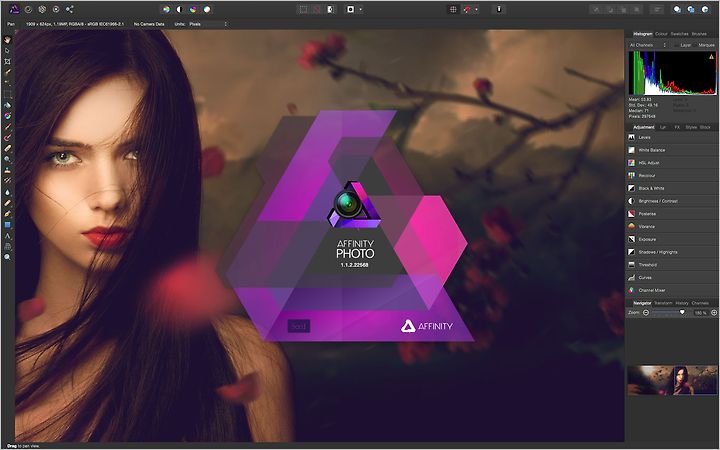
Task: Click the Navigator zoom percentage field
Action: (700, 313)
